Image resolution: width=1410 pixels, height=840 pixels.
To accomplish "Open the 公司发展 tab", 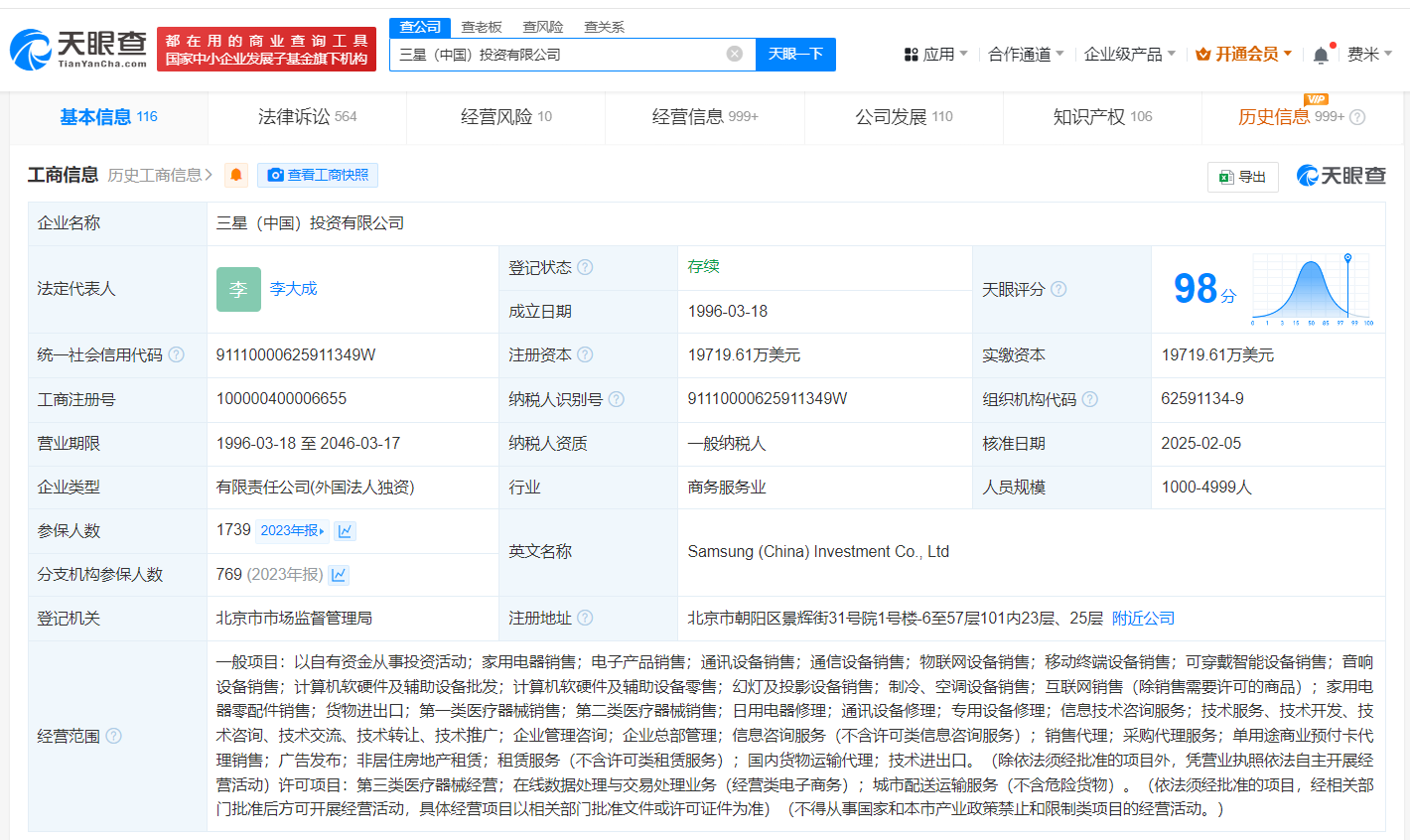I will coord(904,117).
